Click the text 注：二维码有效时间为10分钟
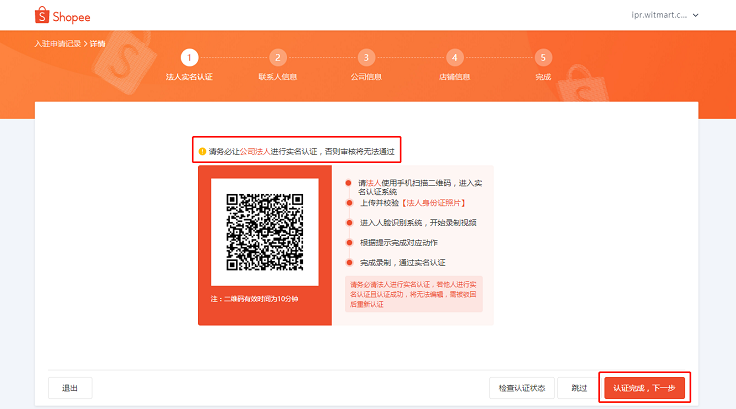Image resolution: width=736 pixels, height=409 pixels. click(254, 299)
